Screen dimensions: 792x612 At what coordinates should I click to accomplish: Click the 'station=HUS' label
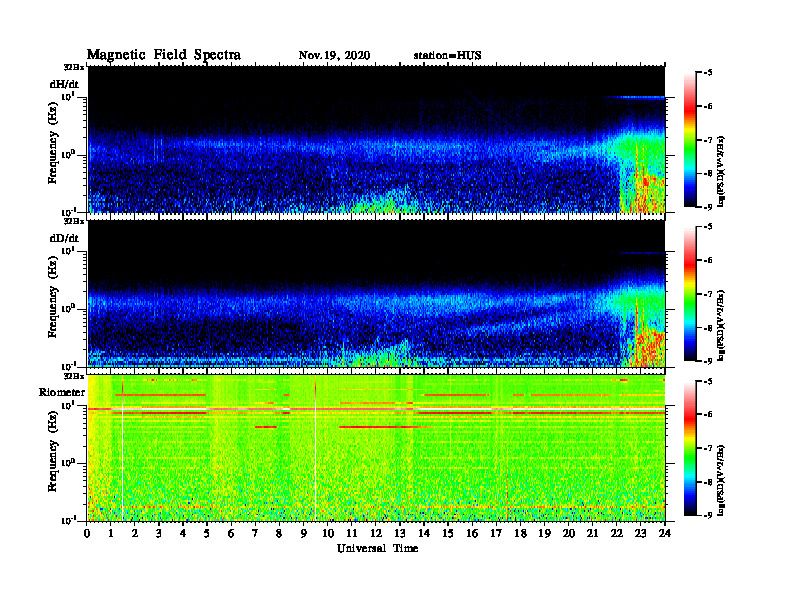tap(447, 56)
